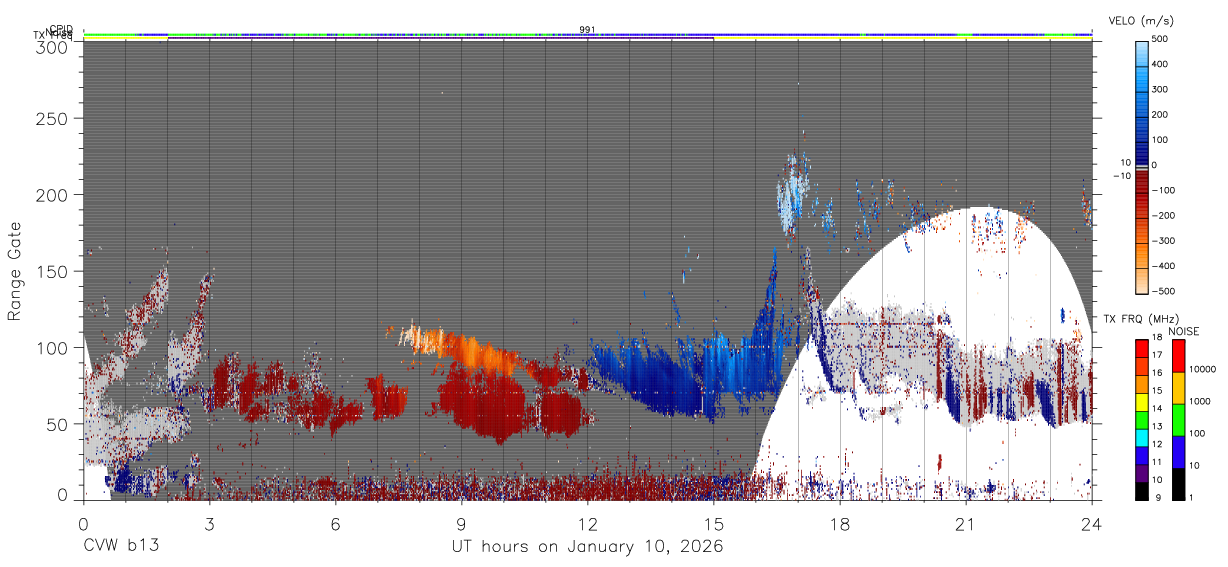Click the '991' CPID value at top
This screenshot has width=1228, height=567.
587,29
